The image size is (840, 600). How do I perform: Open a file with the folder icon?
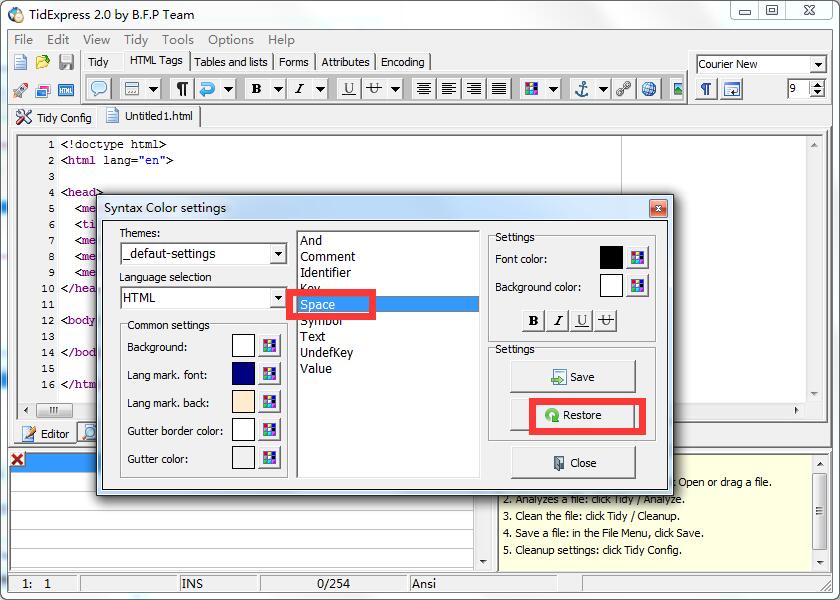(43, 62)
